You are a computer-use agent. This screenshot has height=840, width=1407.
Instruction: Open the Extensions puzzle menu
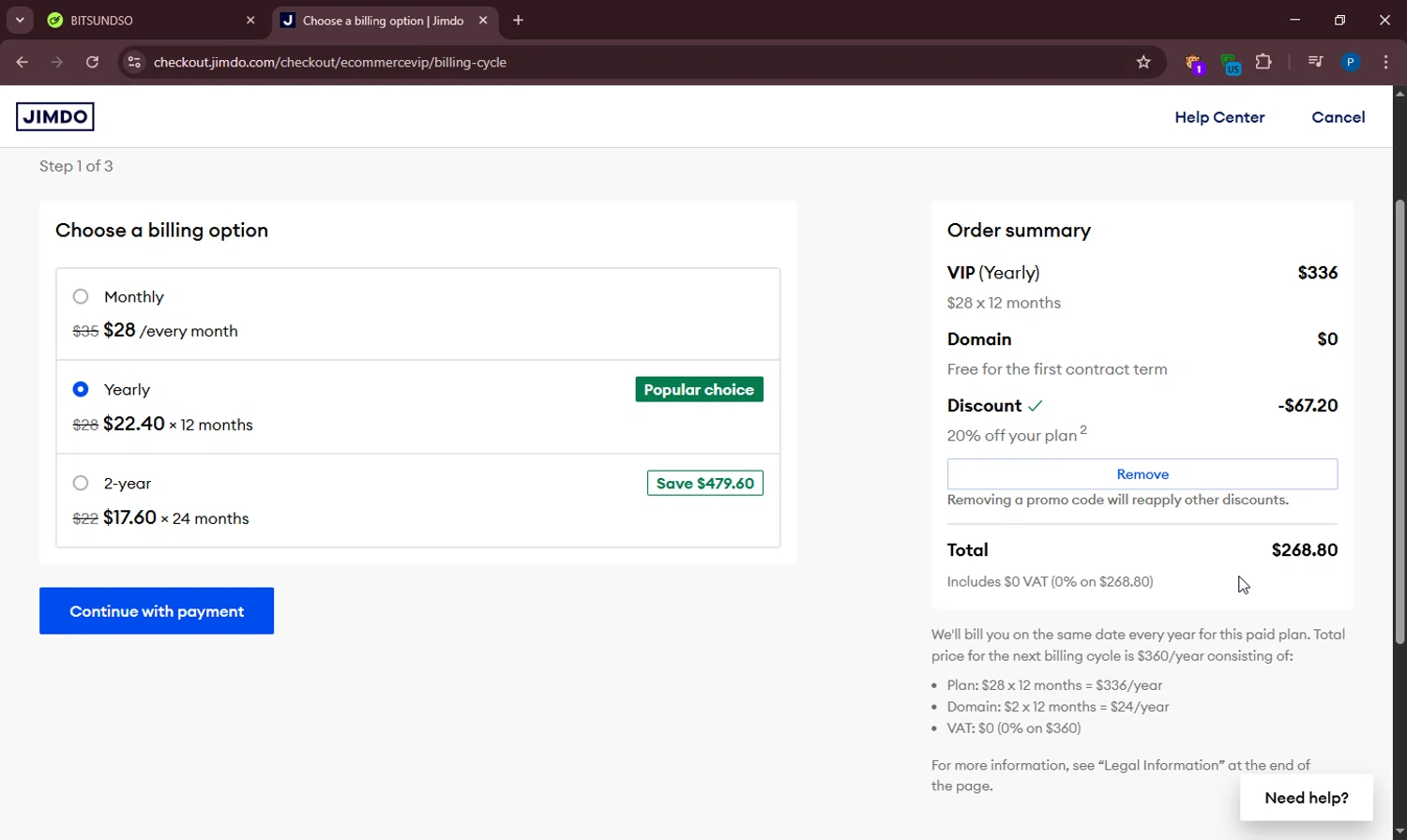[1263, 62]
